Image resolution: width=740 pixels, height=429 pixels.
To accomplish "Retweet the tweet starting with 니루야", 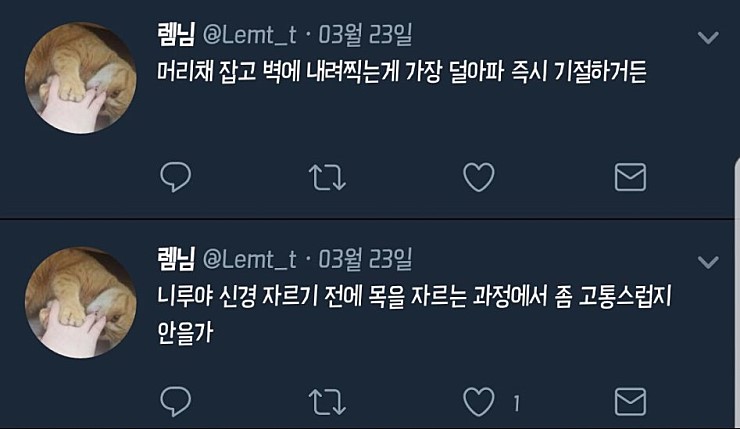I will pos(327,402).
